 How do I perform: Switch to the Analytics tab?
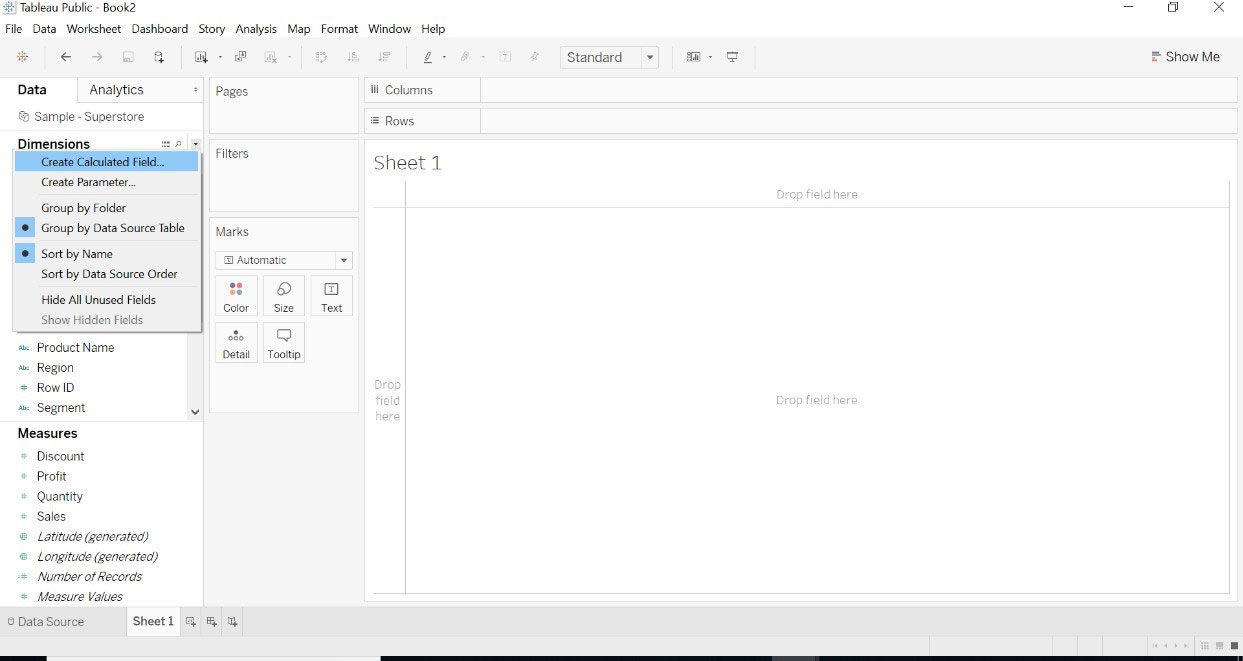[x=116, y=90]
